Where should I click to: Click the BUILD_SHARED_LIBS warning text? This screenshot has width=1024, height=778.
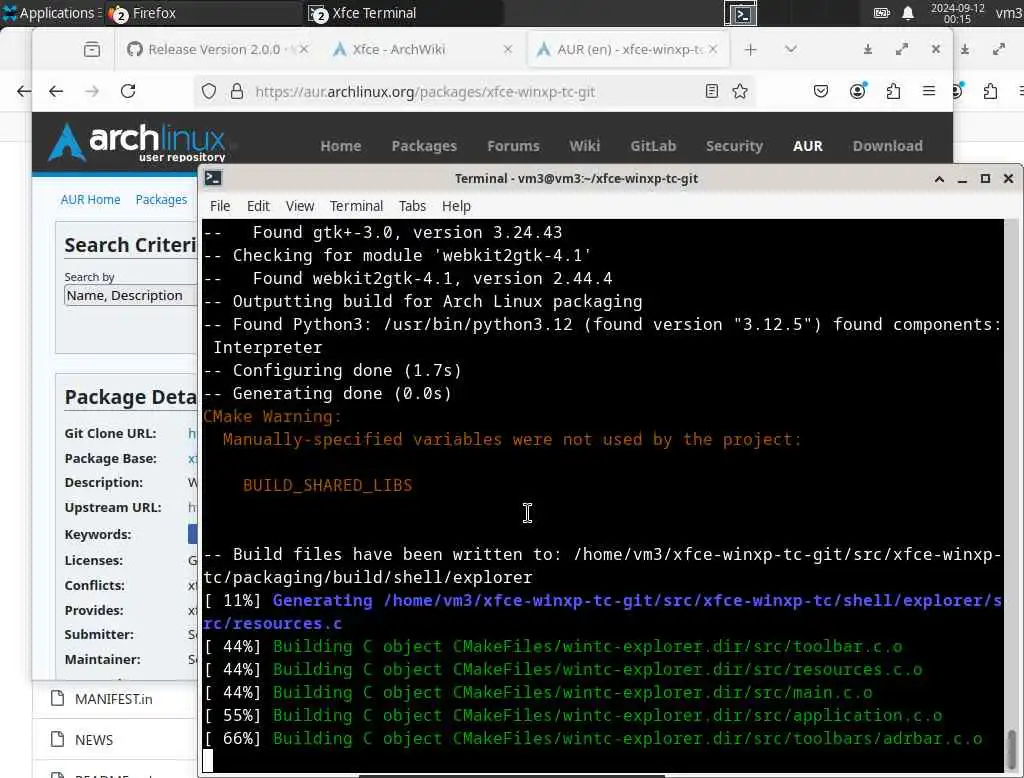click(x=327, y=485)
